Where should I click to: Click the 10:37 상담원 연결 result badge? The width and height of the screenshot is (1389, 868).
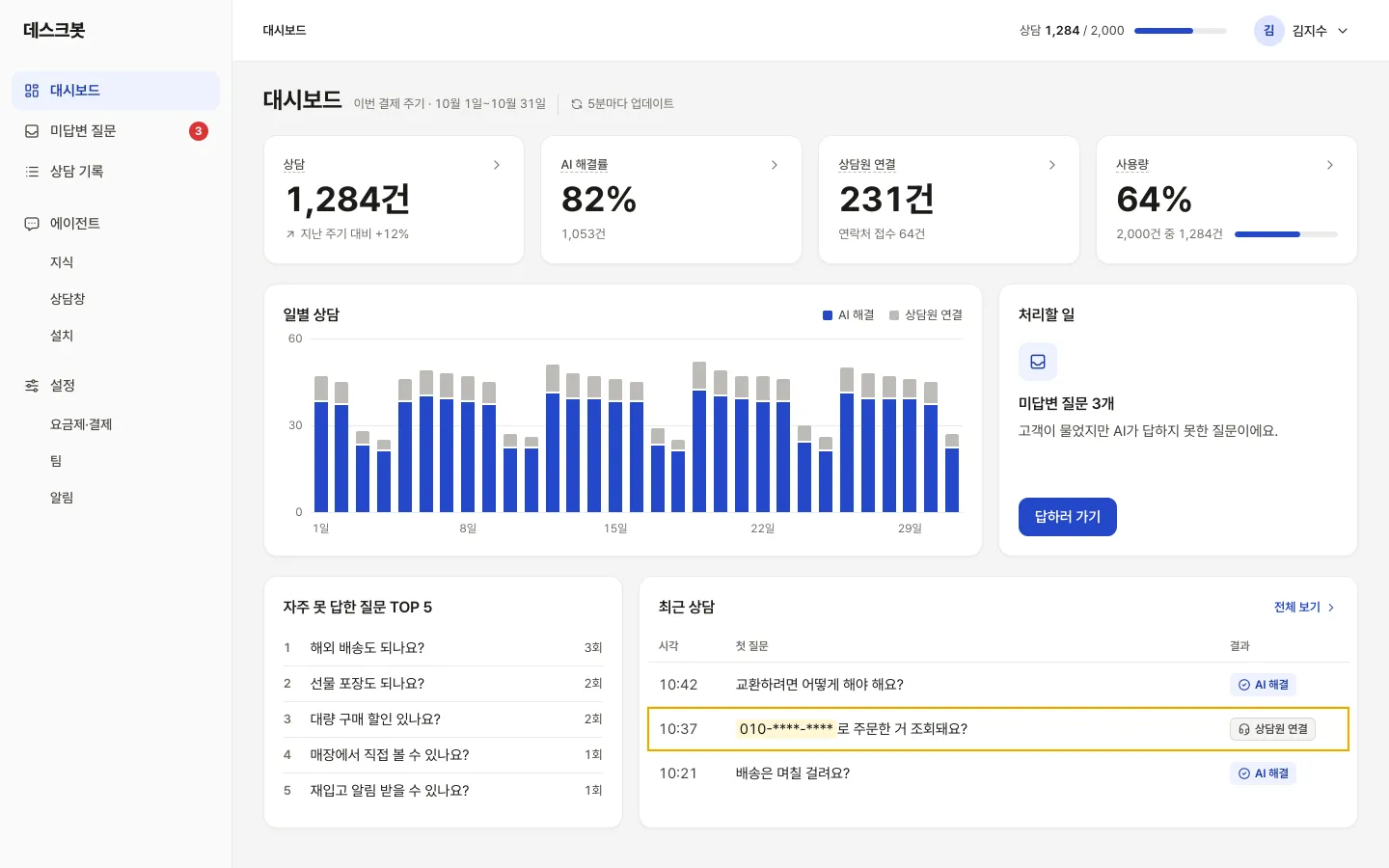point(1272,729)
